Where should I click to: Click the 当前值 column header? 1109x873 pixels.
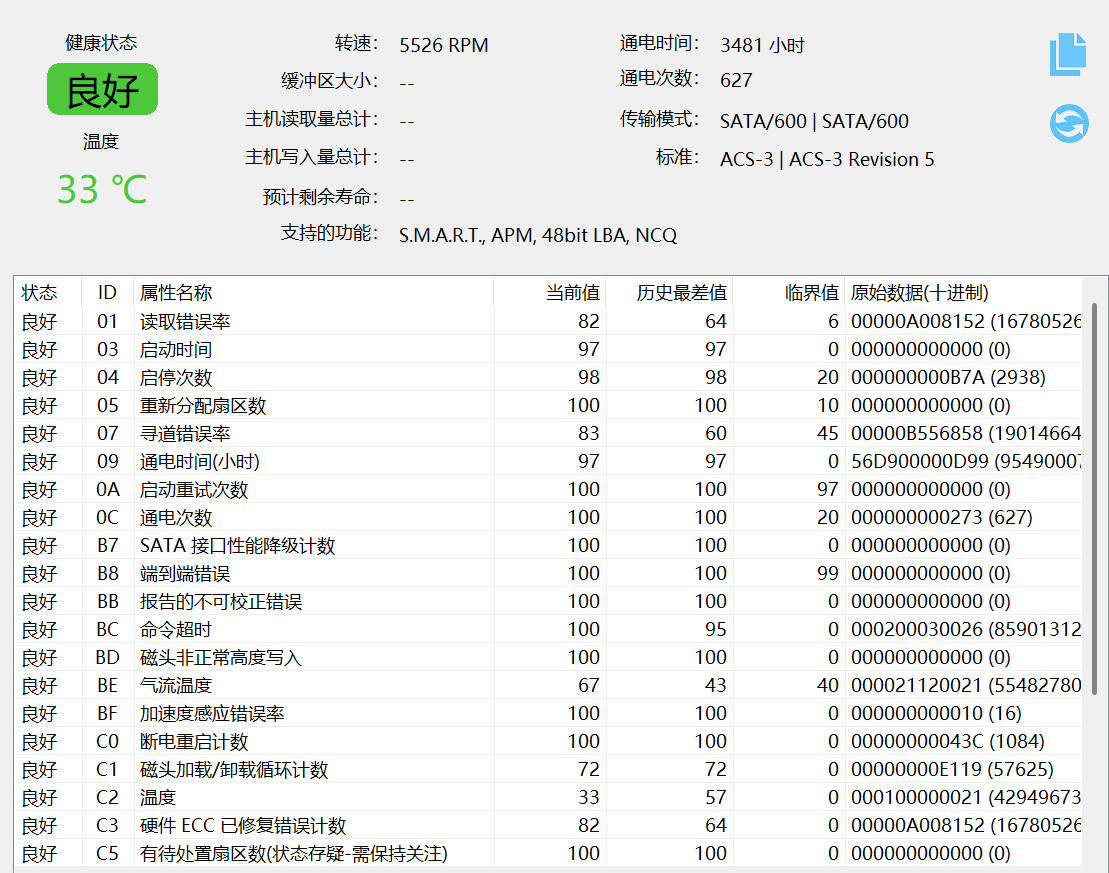tap(573, 293)
